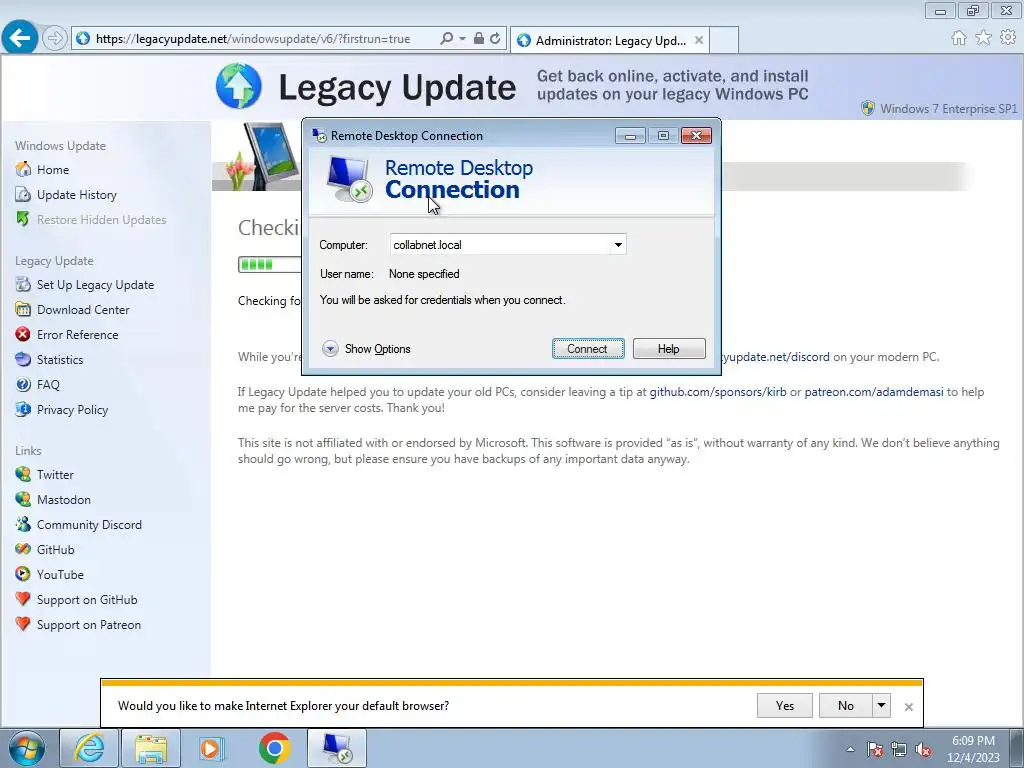This screenshot has height=768, width=1024.
Task: Dismiss the default browser notification bar
Action: pyautogui.click(x=908, y=707)
